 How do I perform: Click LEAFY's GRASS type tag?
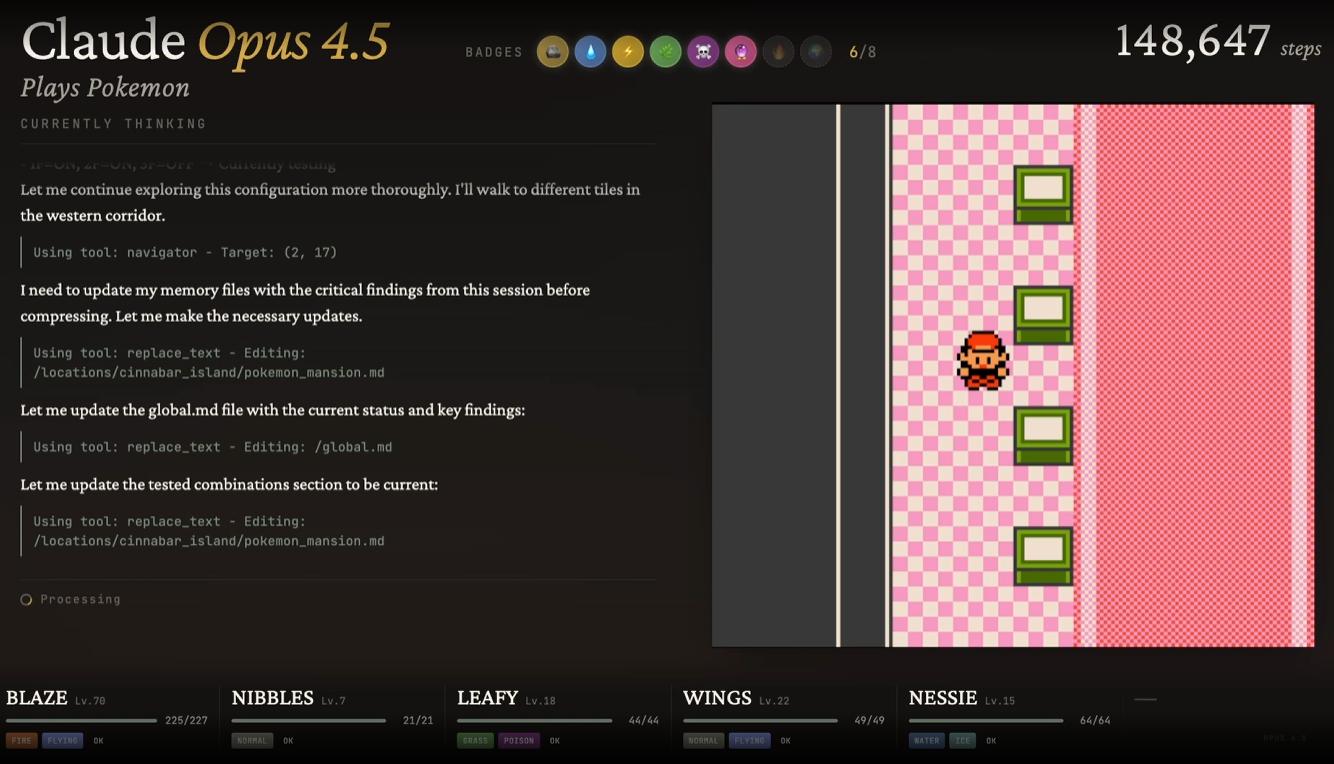pos(475,741)
